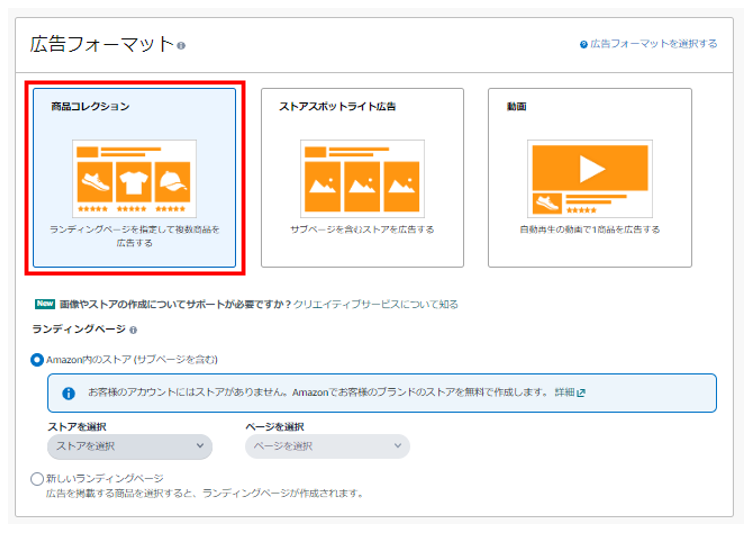The image size is (756, 534).
Task: Select the ストアスポットライト広告 format card
Action: click(x=362, y=177)
